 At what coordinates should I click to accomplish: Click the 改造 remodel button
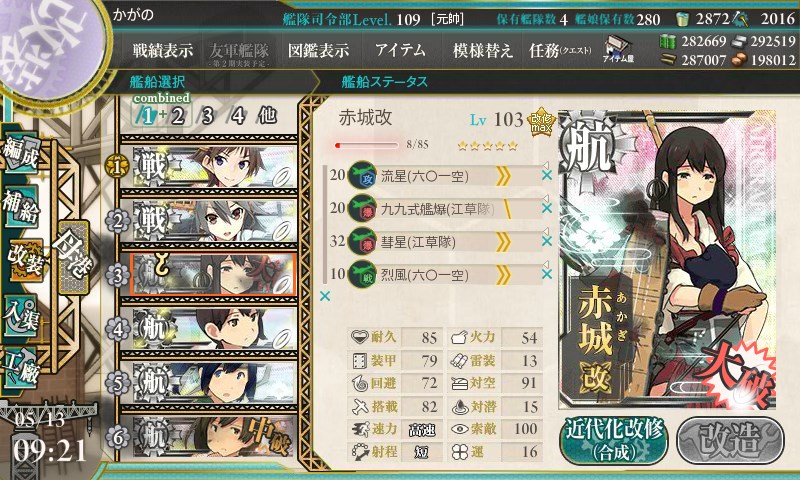[731, 440]
